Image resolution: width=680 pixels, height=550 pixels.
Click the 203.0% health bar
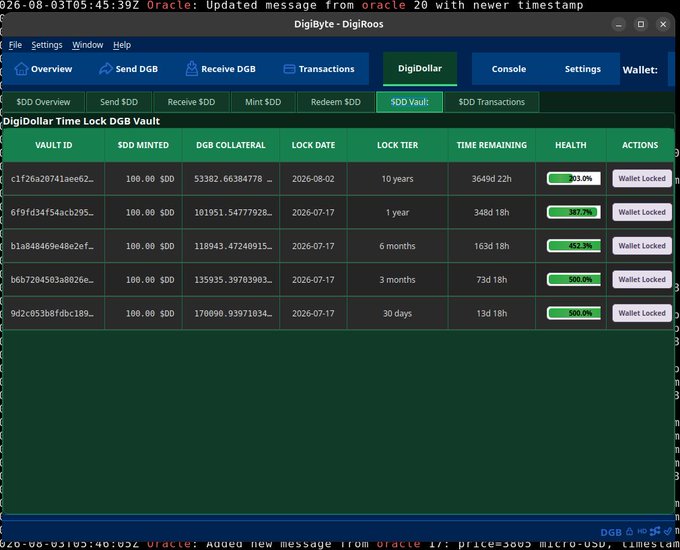(x=574, y=178)
